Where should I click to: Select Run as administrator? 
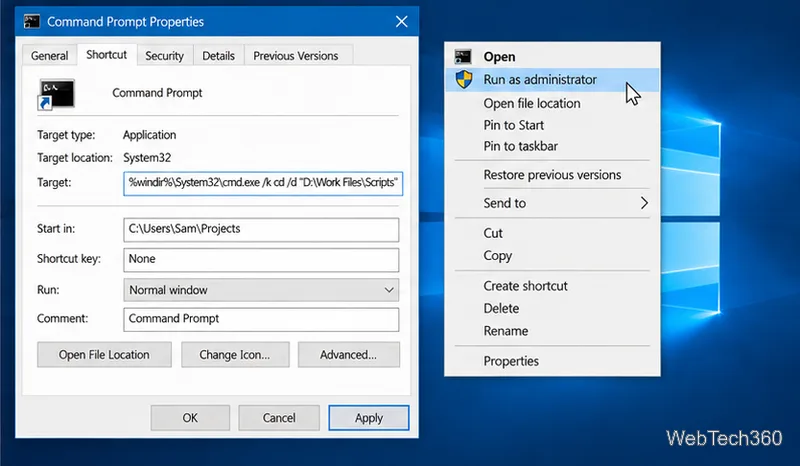(552, 80)
